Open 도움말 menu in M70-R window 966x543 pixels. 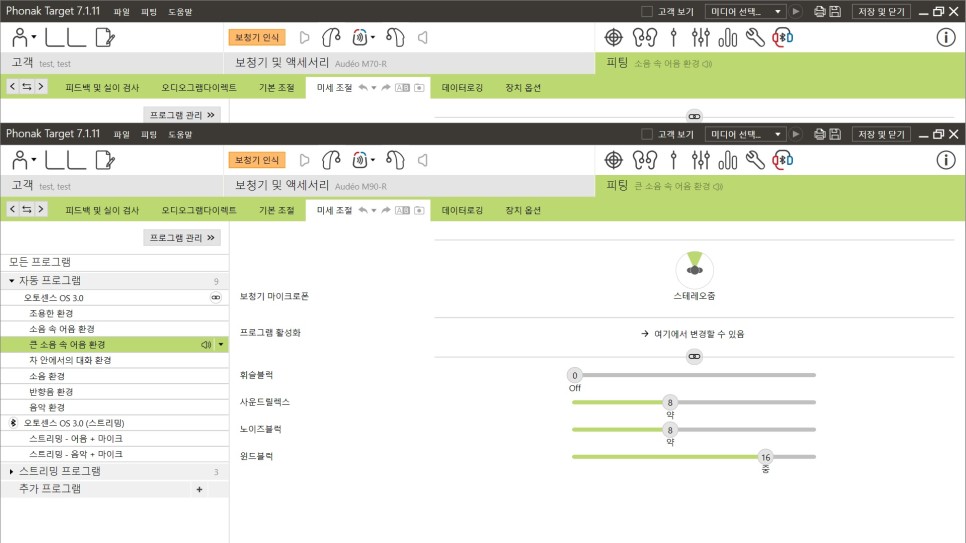(180, 11)
